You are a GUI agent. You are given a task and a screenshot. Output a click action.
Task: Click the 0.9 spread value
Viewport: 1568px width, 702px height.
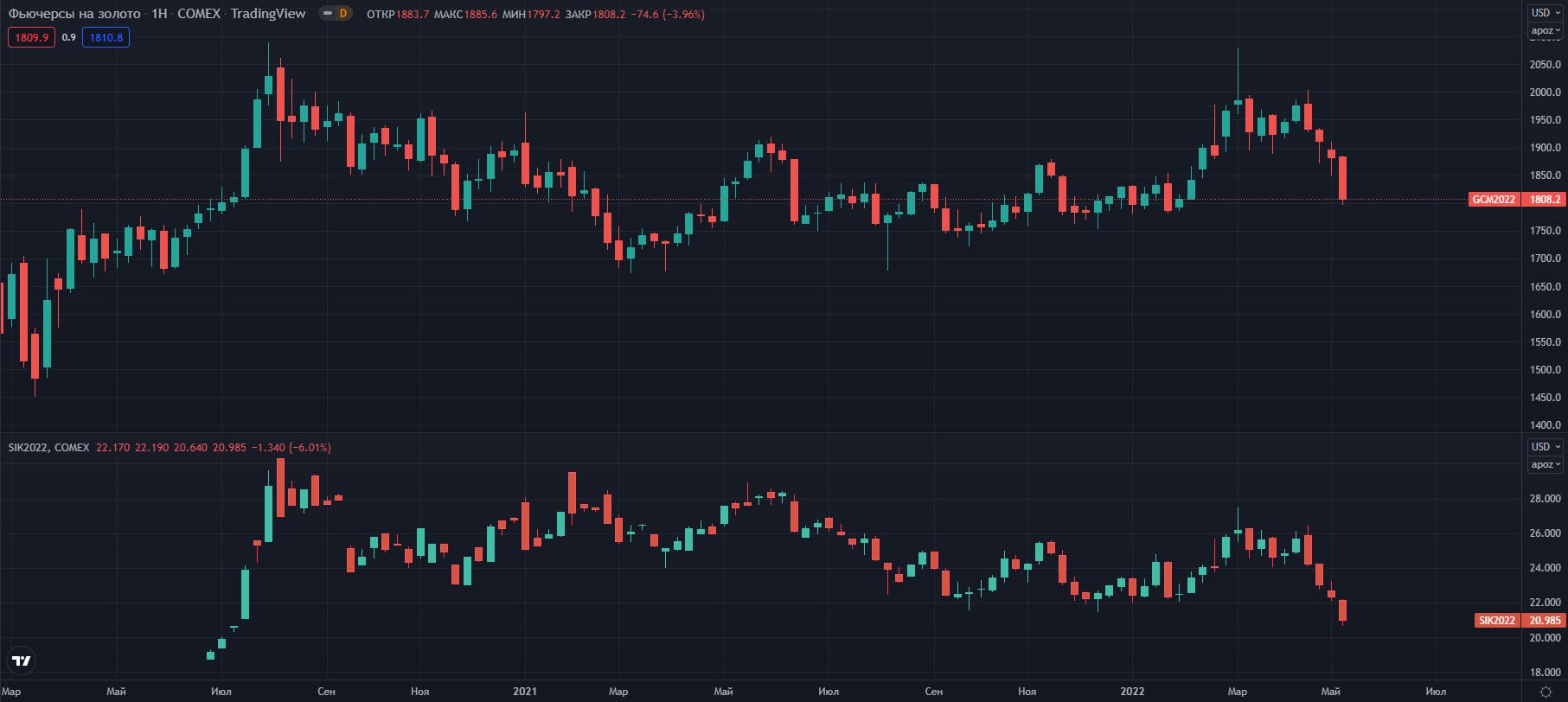click(x=69, y=37)
